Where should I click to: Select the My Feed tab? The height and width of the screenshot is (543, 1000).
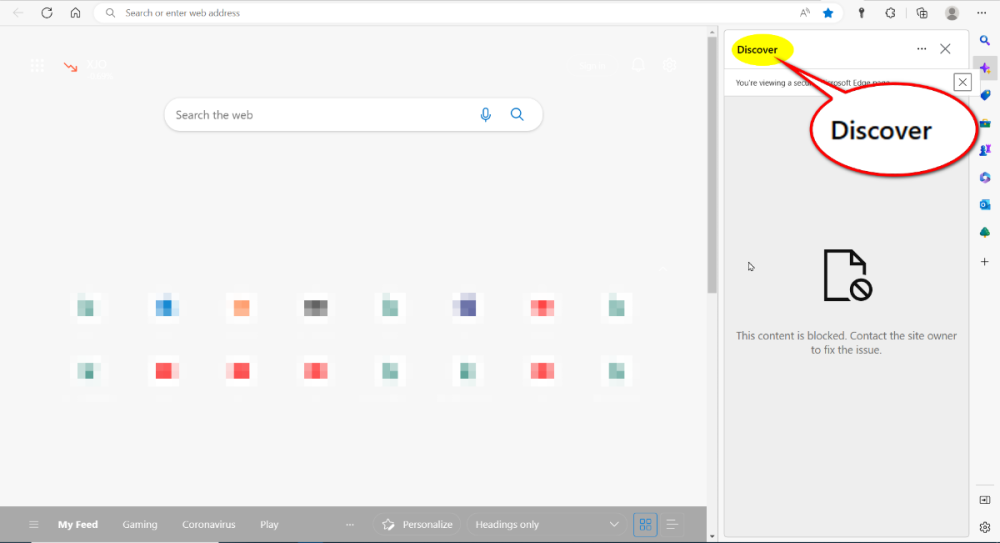(78, 524)
